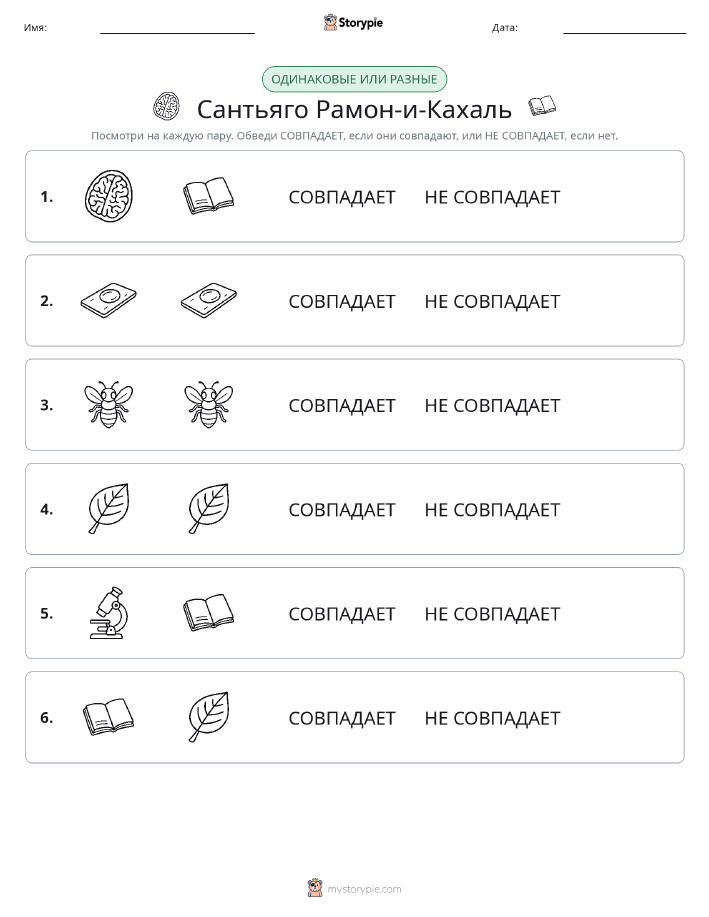Click the brain icon in row 1

pyautogui.click(x=109, y=196)
